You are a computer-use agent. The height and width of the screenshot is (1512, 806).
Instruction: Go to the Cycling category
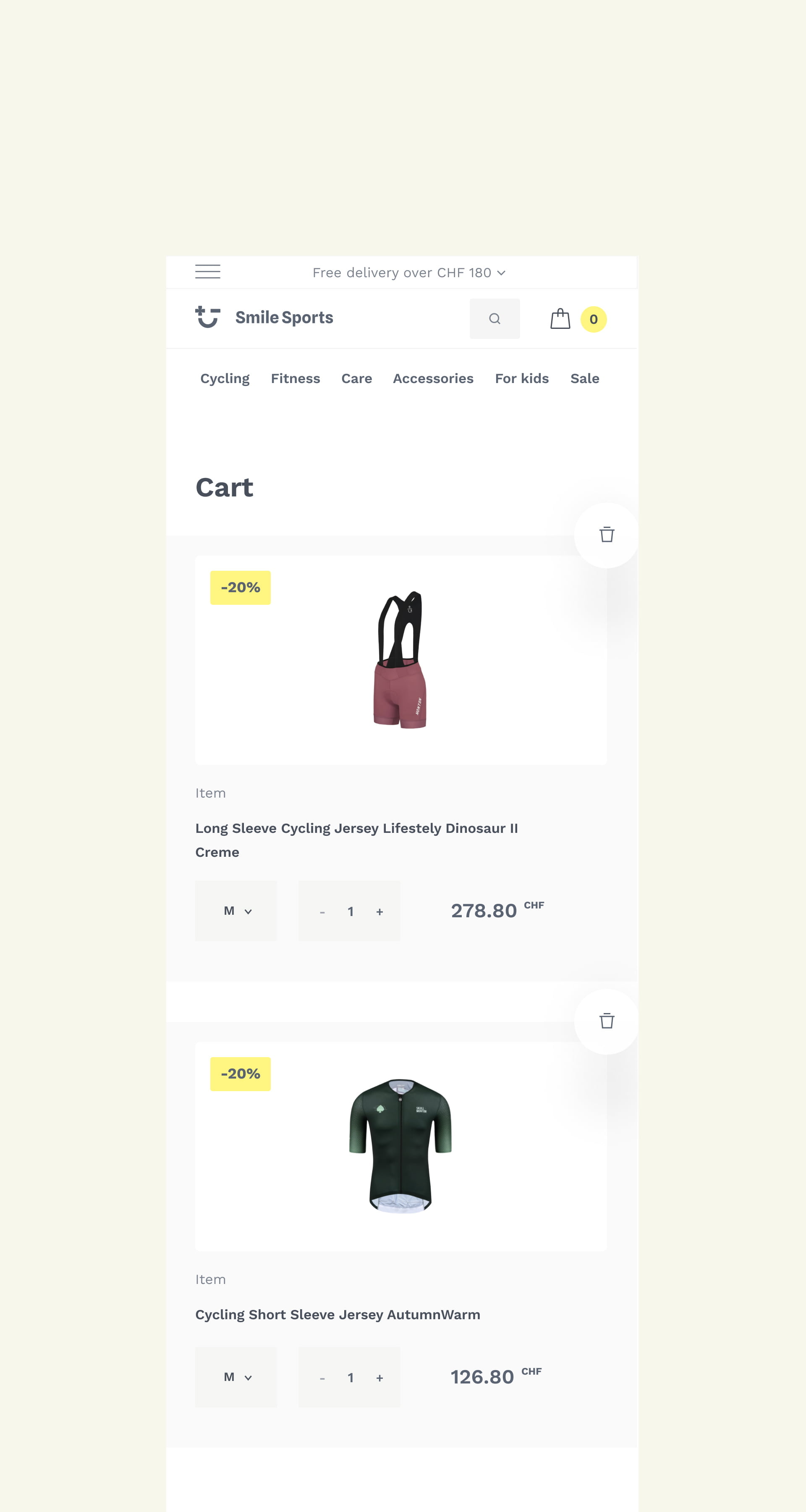225,378
